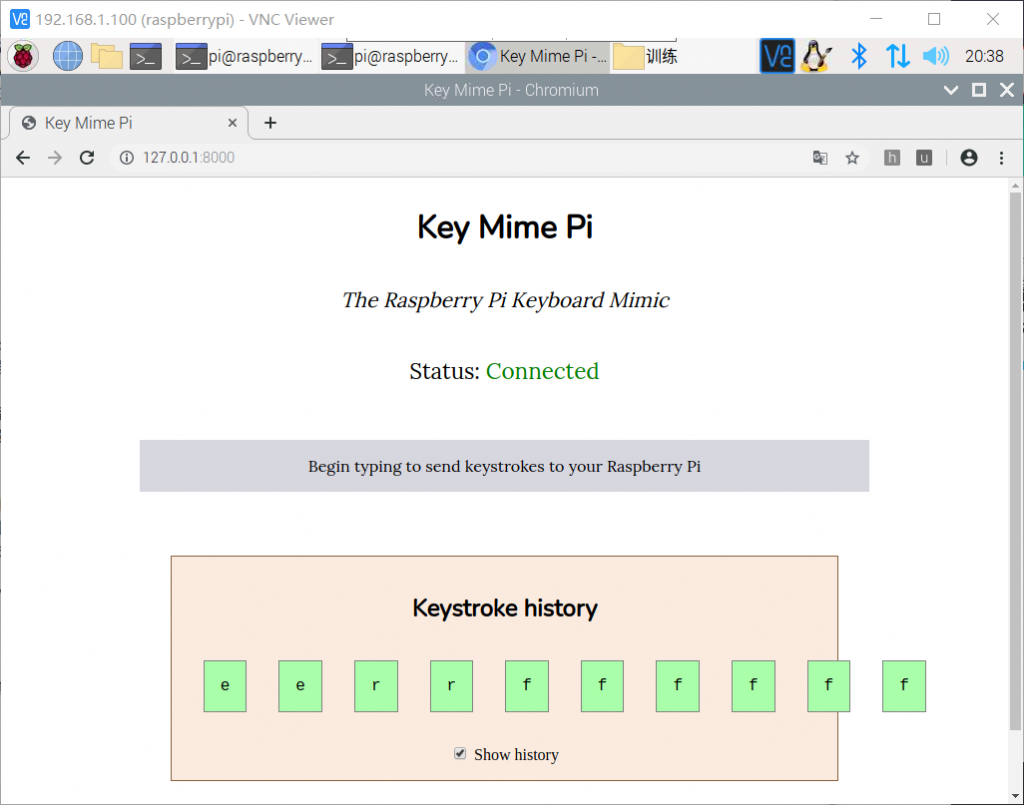Image resolution: width=1024 pixels, height=805 pixels.
Task: Reload the page in Chromium
Action: click(x=87, y=158)
